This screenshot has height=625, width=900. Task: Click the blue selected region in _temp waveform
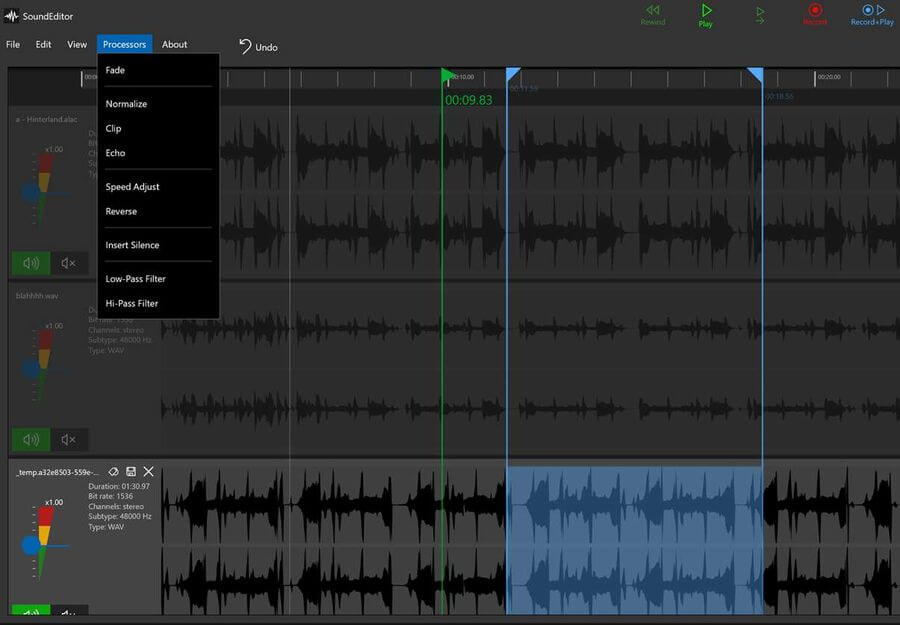[x=634, y=539]
